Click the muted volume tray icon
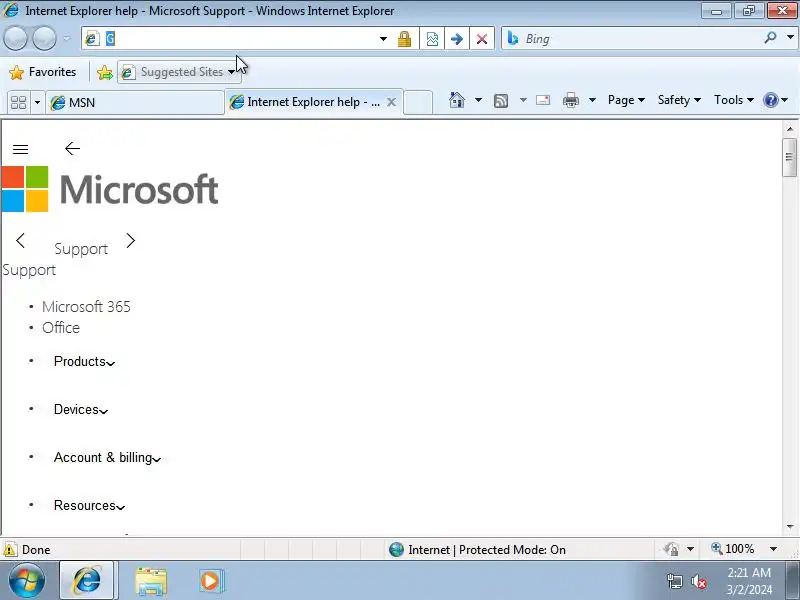This screenshot has height=600, width=800. (698, 581)
